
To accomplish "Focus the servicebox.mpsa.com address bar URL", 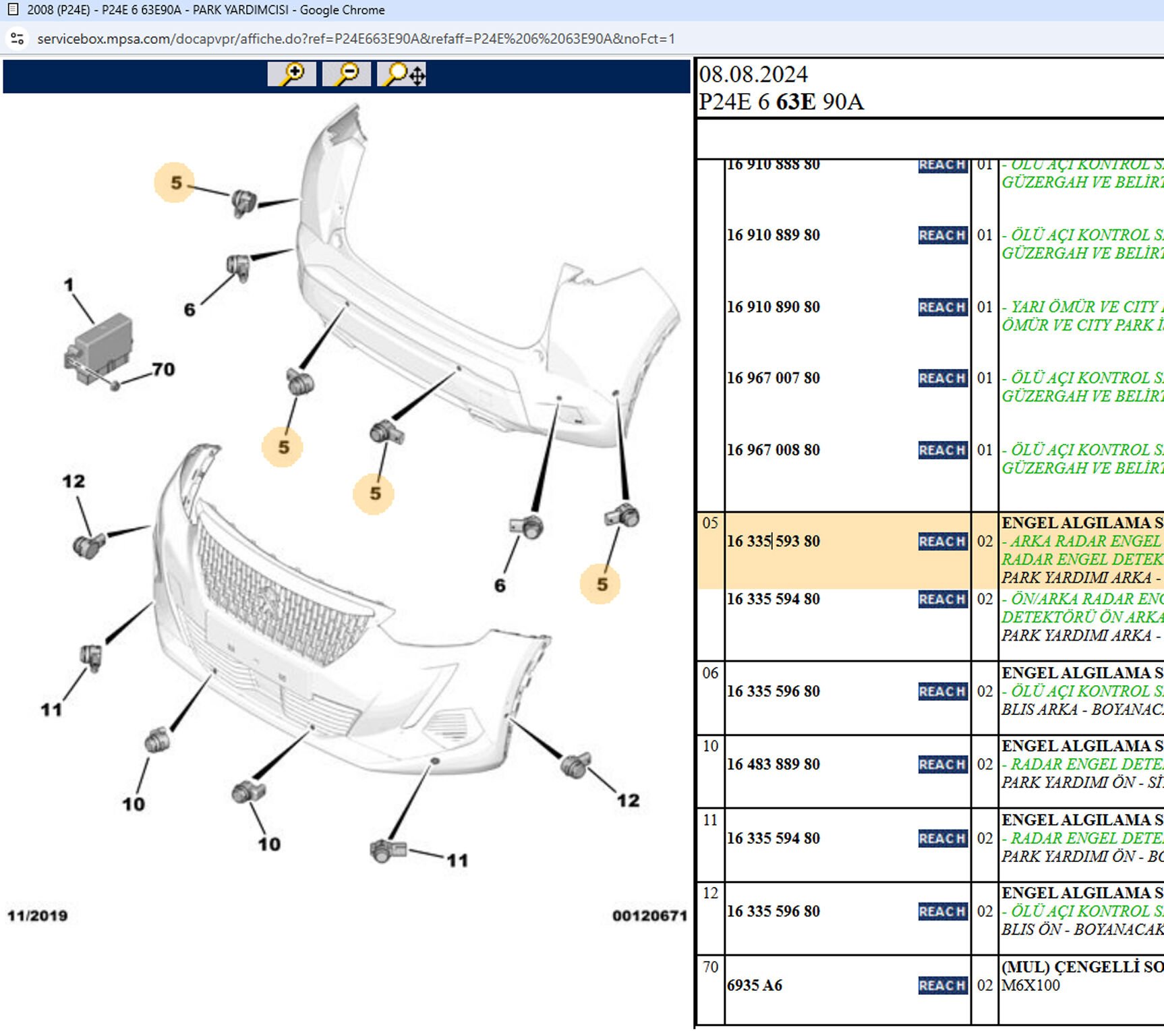I will (355, 39).
